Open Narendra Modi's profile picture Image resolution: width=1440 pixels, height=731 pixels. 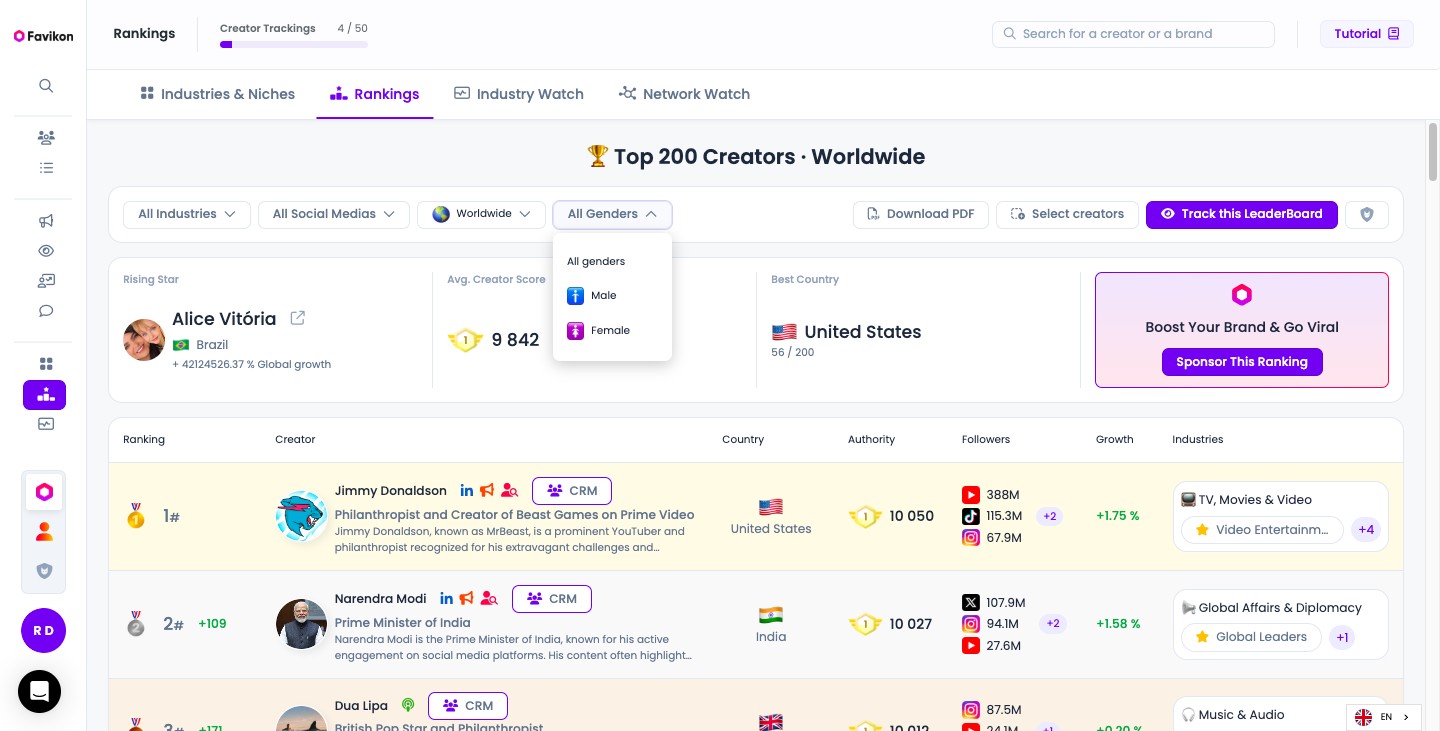coord(301,624)
